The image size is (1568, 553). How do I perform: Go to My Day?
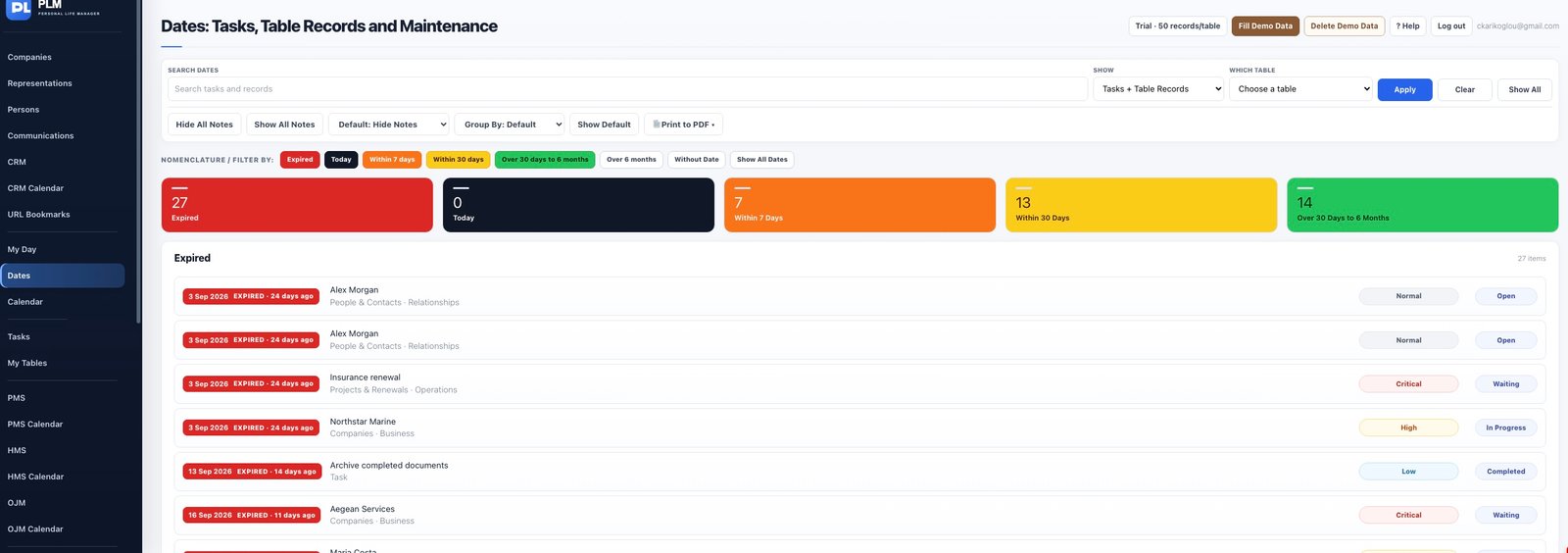point(22,249)
